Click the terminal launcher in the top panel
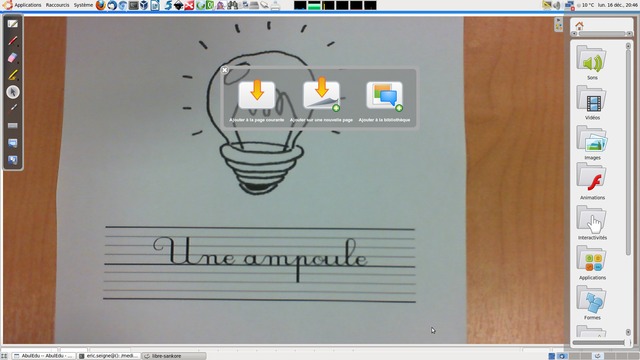Image resolution: width=640 pixels, height=360 pixels. click(133, 5)
